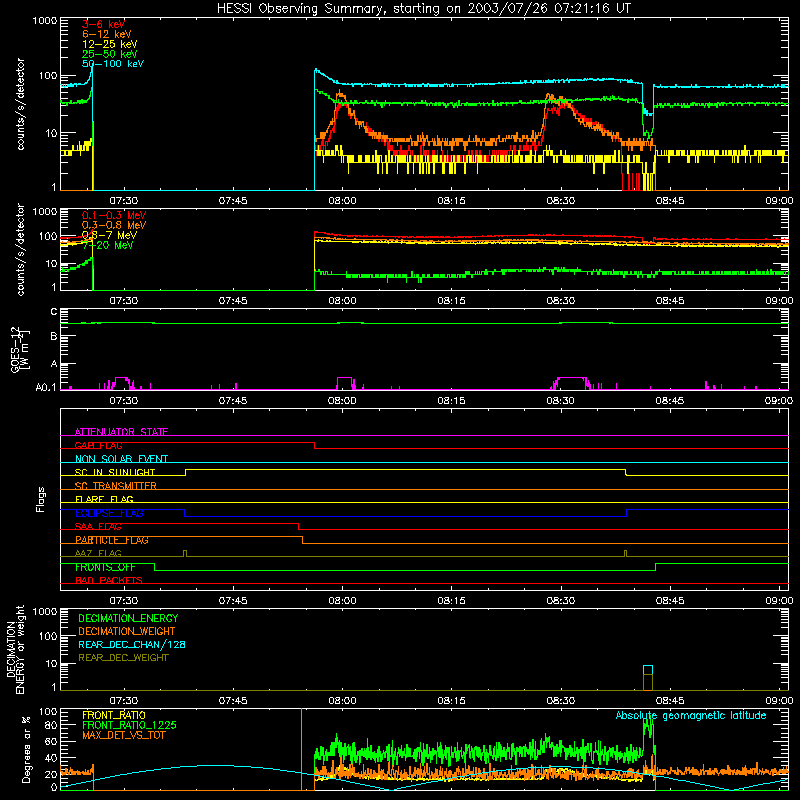
Task: Click the 08:15 tick under the GOES plot
Action: click(452, 401)
